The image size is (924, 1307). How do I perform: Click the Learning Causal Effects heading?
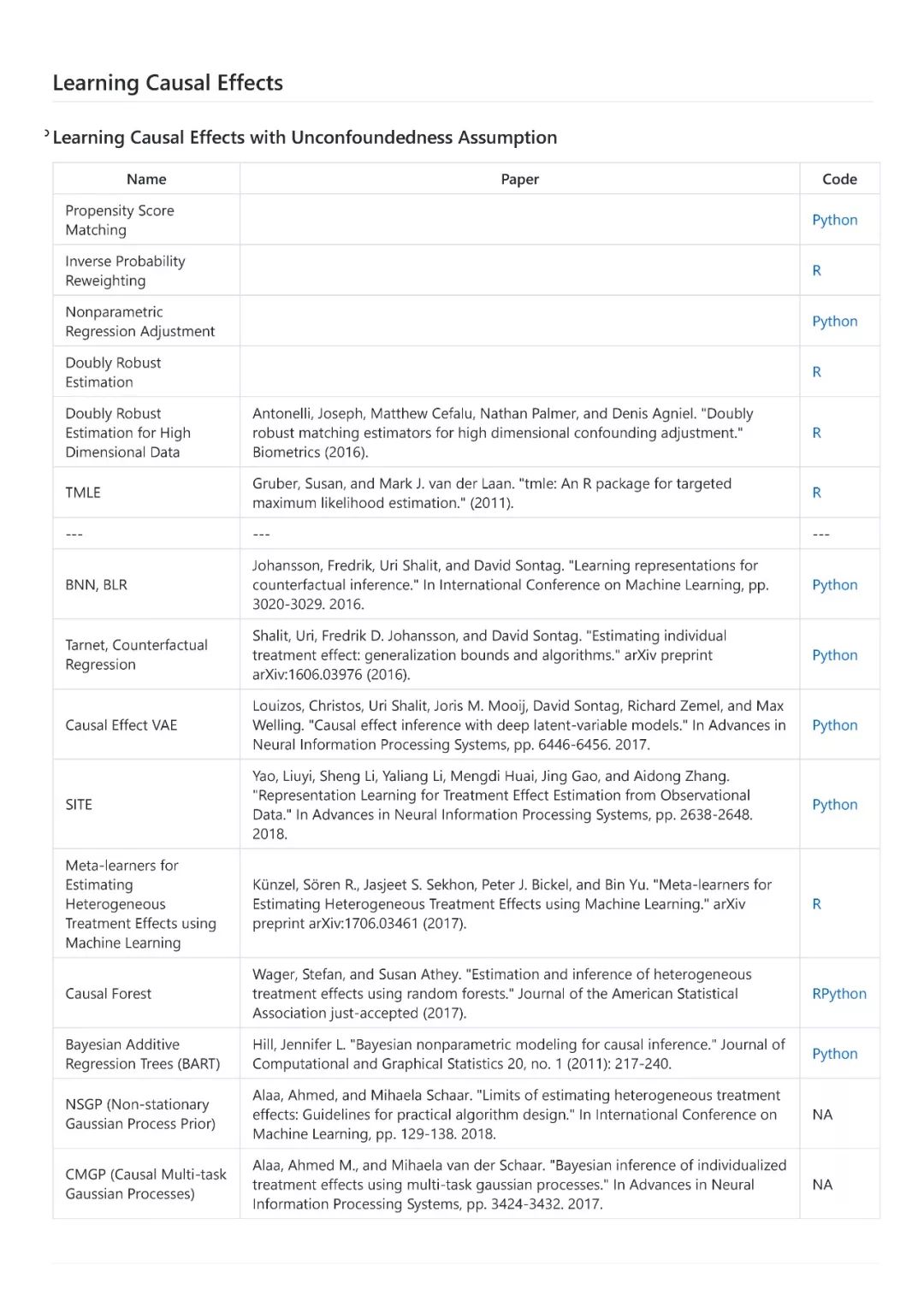168,83
